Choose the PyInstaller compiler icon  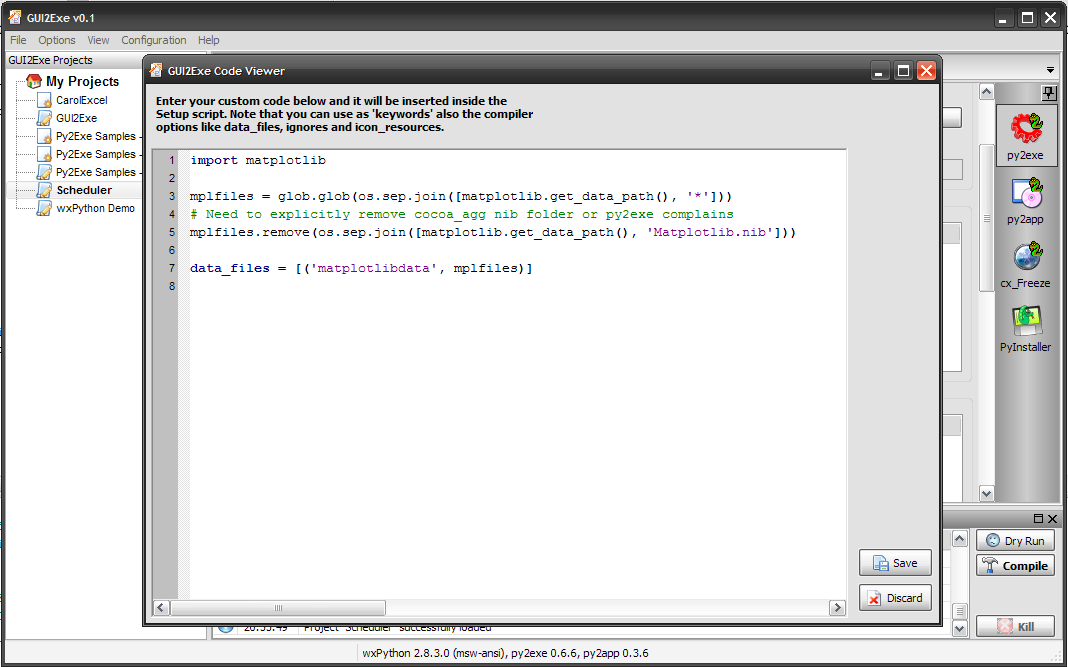click(x=1025, y=322)
